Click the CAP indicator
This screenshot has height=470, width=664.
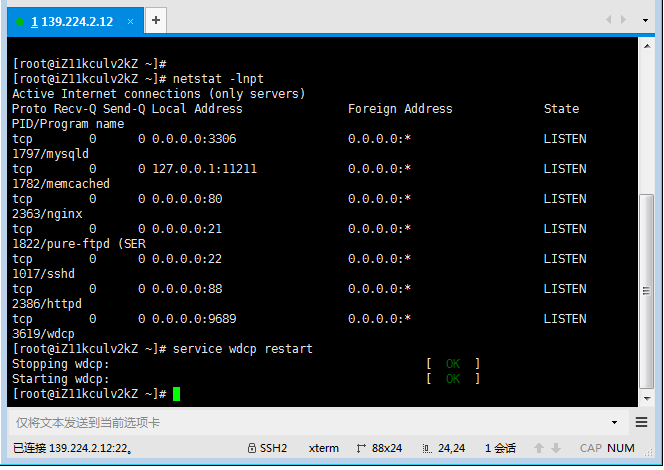[x=591, y=448]
